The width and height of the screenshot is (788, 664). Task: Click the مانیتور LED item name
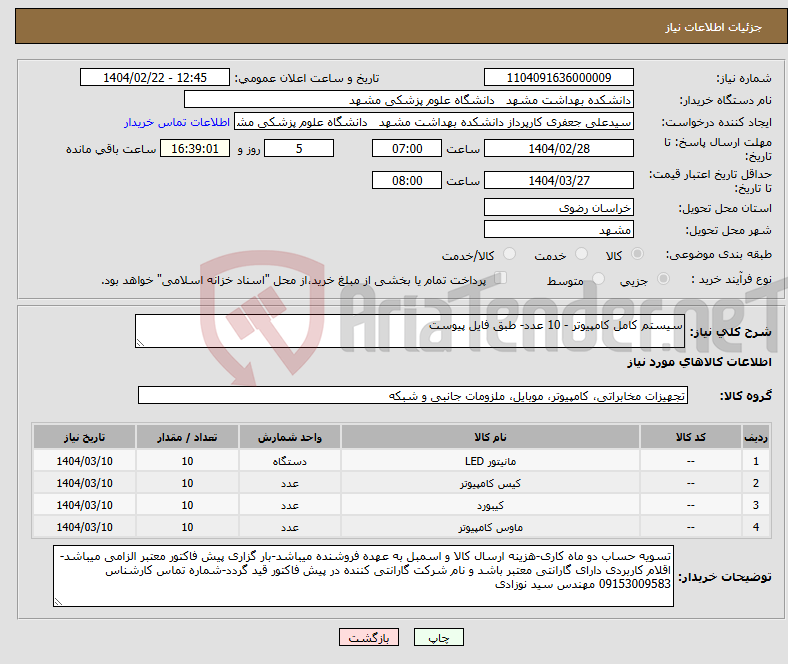[490, 461]
